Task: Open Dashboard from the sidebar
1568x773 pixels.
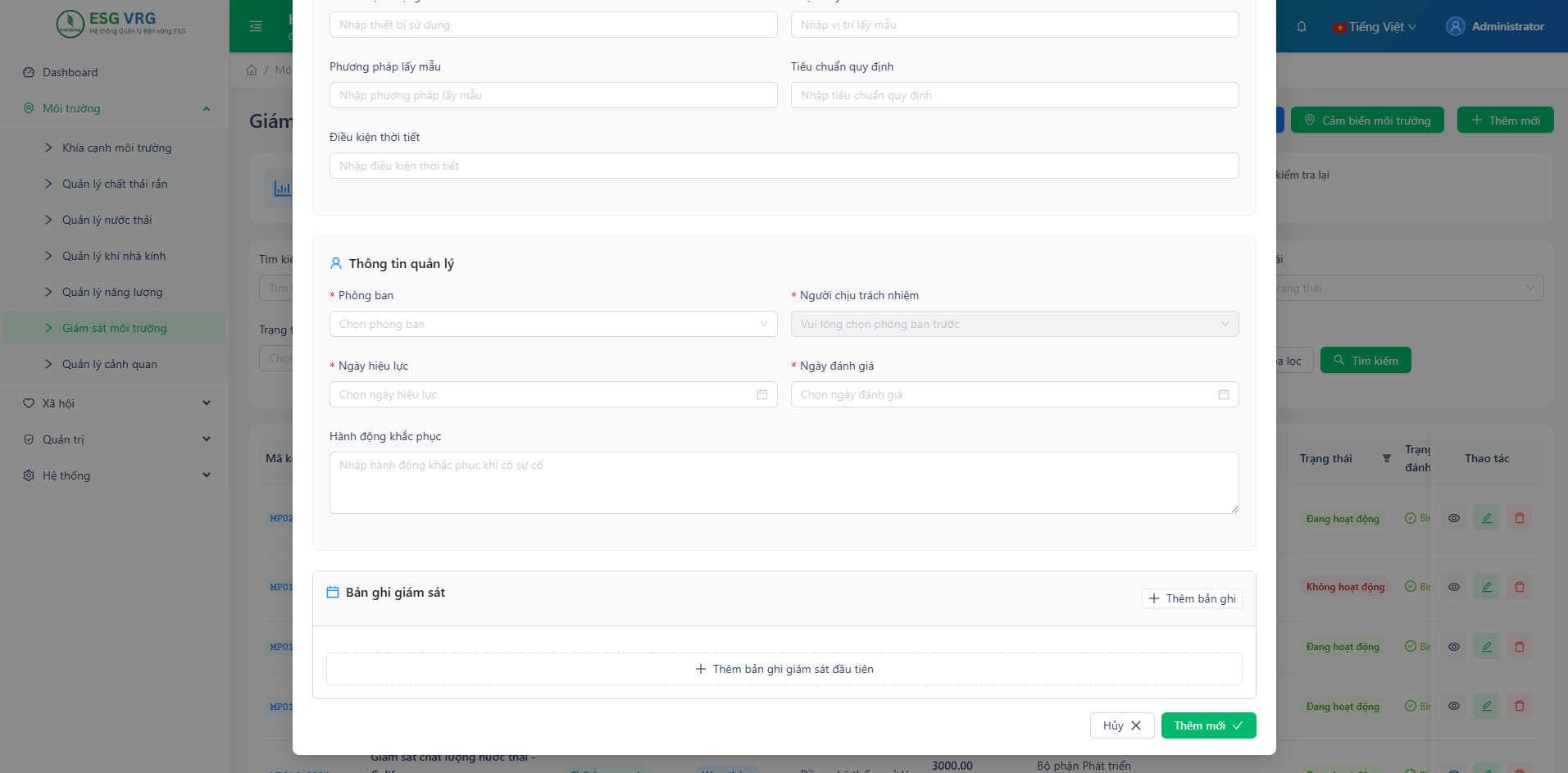Action: point(115,72)
